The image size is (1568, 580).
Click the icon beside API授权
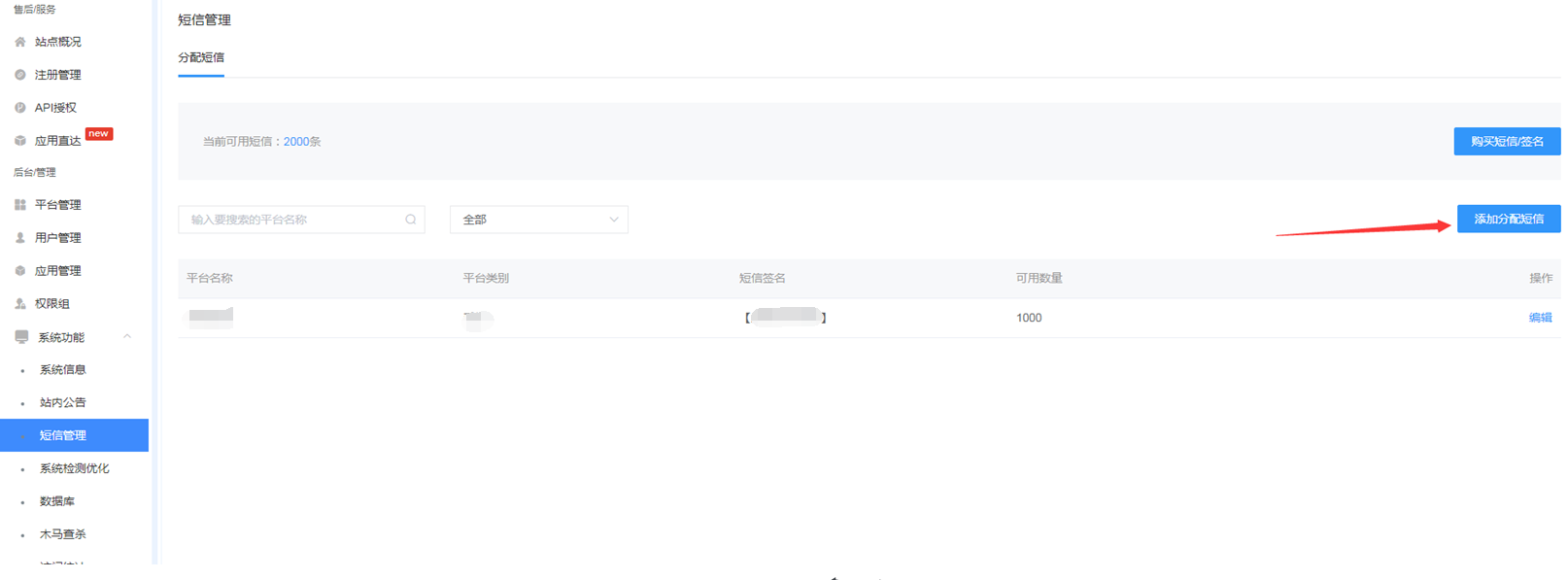tap(20, 108)
